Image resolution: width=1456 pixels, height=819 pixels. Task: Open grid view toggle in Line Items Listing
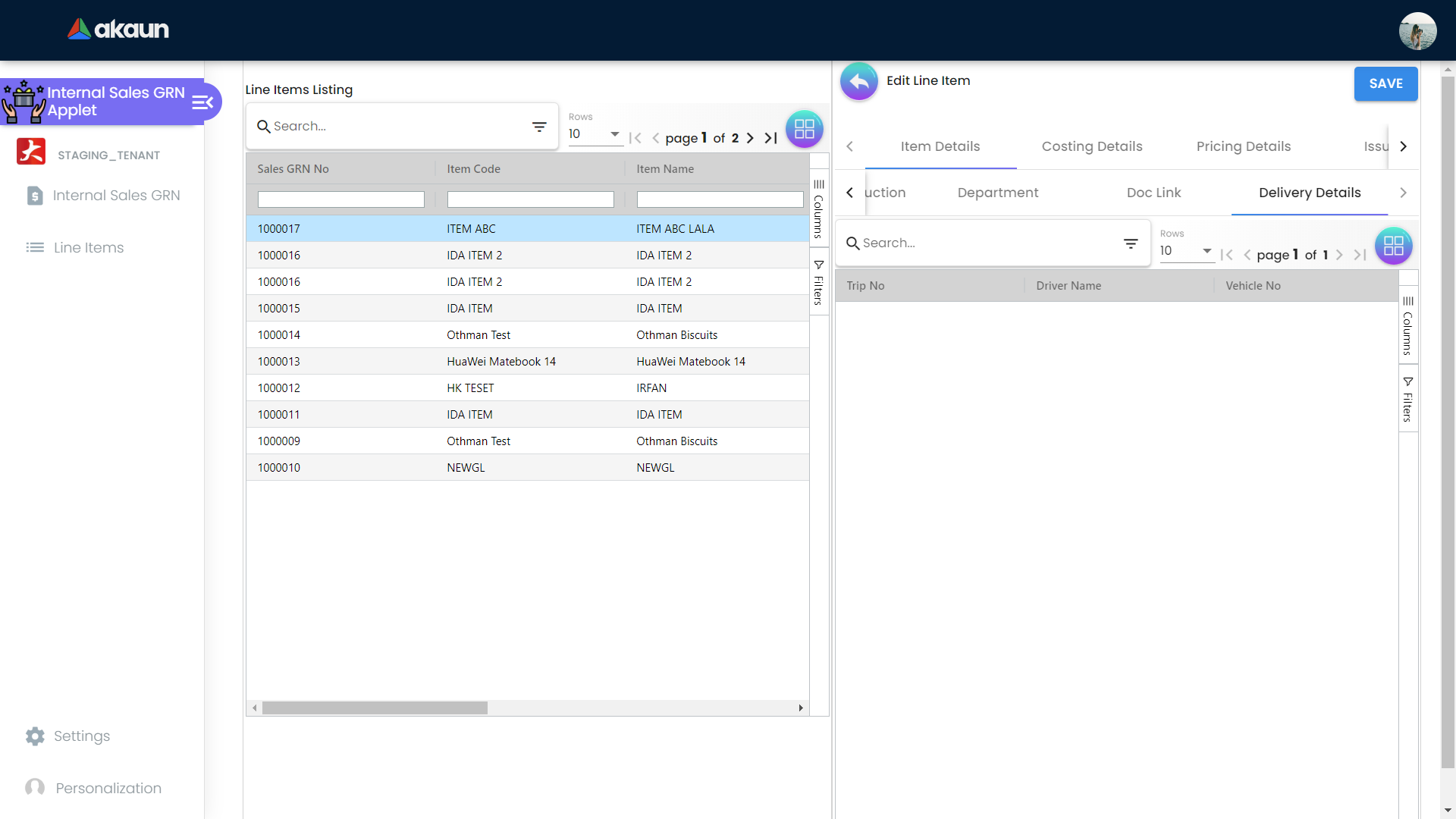tap(804, 129)
